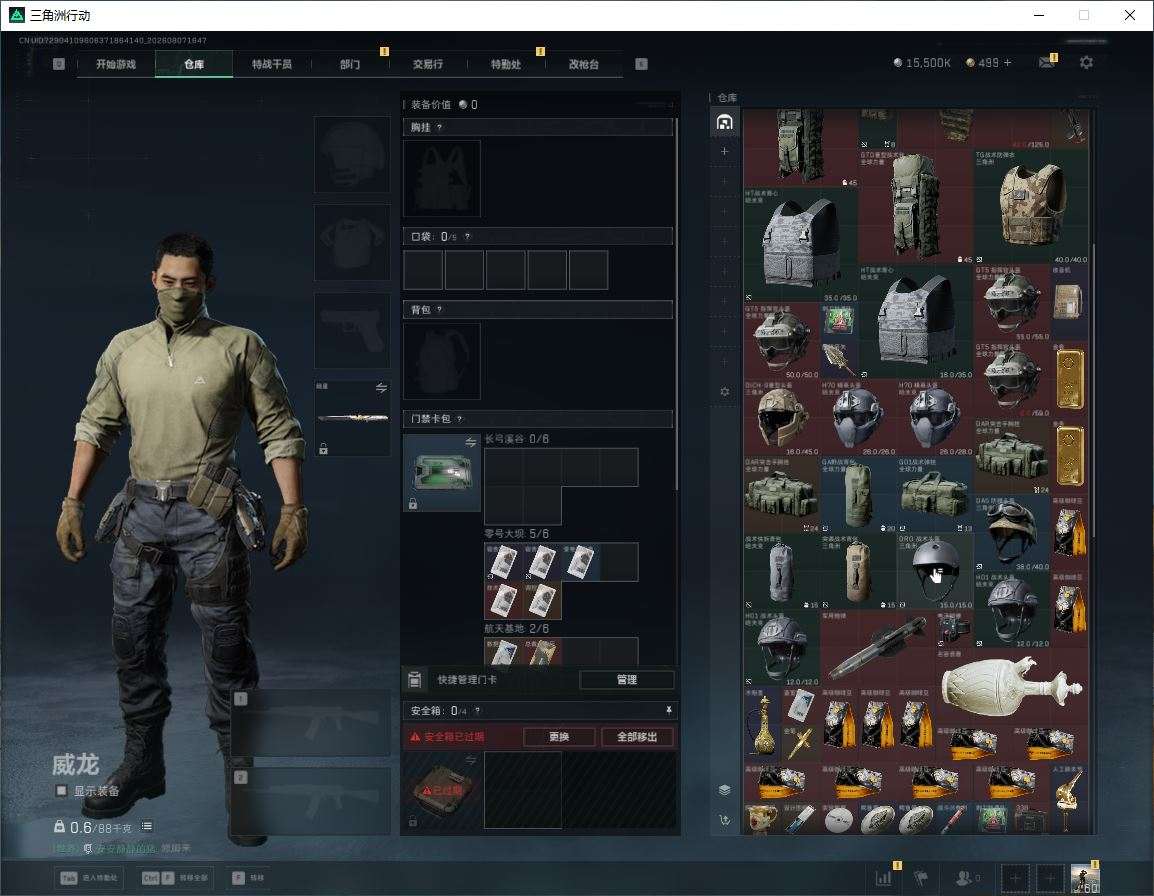The height and width of the screenshot is (896, 1154).
Task: Open stash sidebar gear settings icon
Action: (x=724, y=392)
